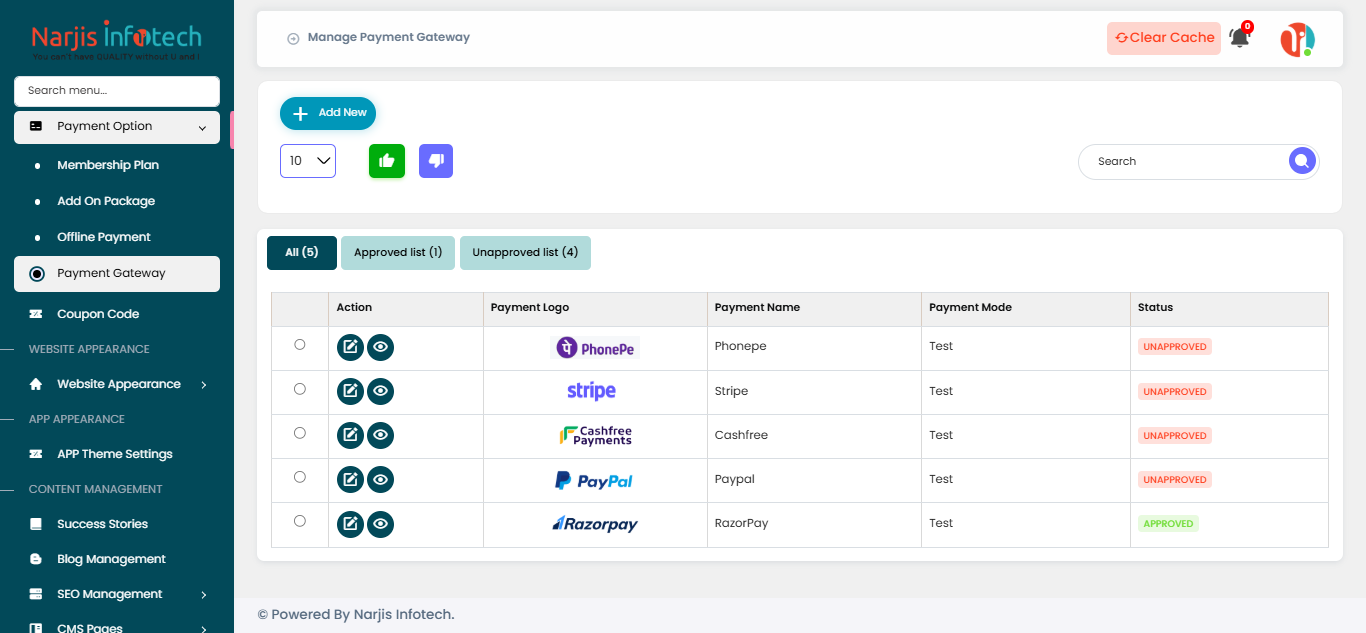The width and height of the screenshot is (1366, 633).
Task: Expand the Website Appearance submenu arrow
Action: [203, 384]
